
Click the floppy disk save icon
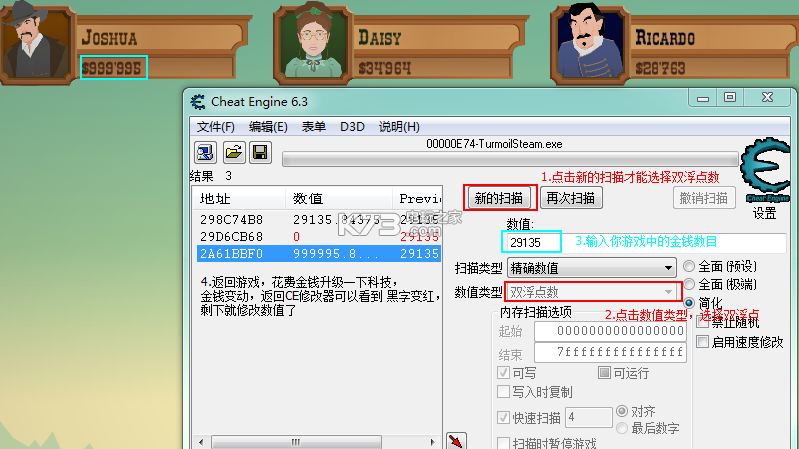260,153
